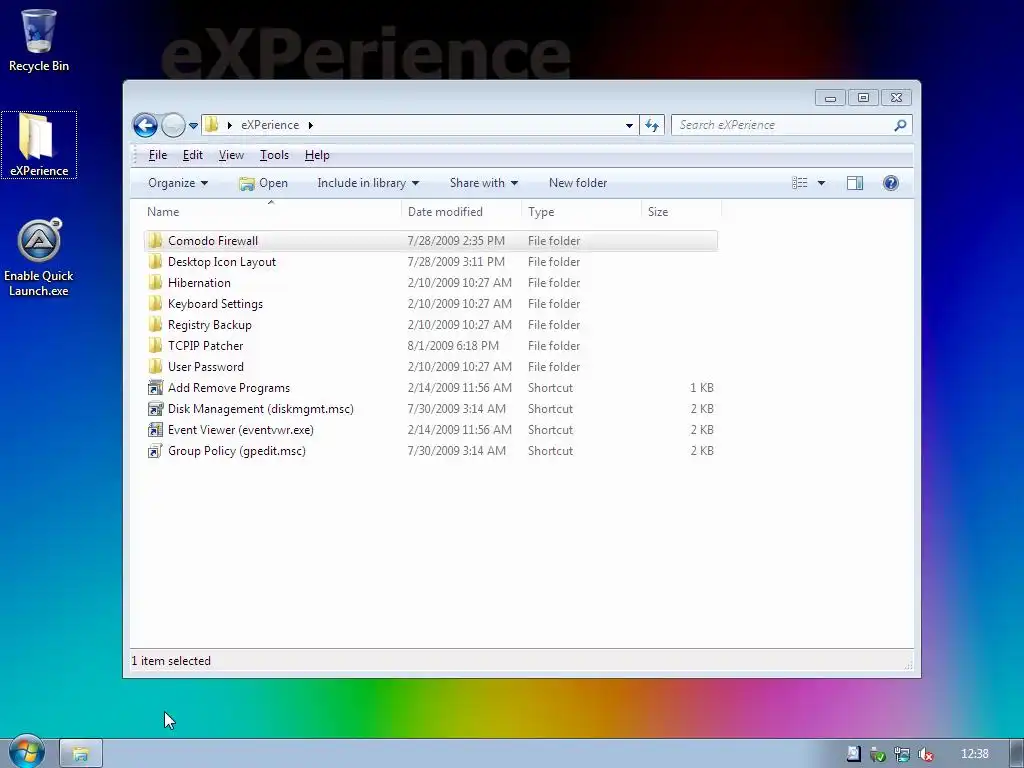
Task: Click the first tray icon left of shield
Action: pyautogui.click(x=854, y=754)
